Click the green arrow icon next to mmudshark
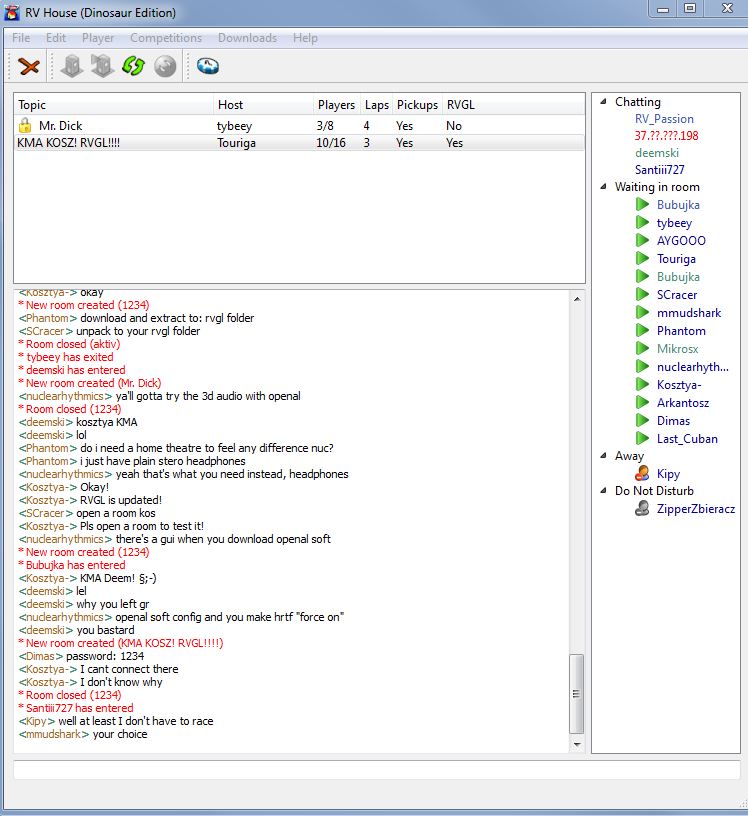 (x=642, y=313)
